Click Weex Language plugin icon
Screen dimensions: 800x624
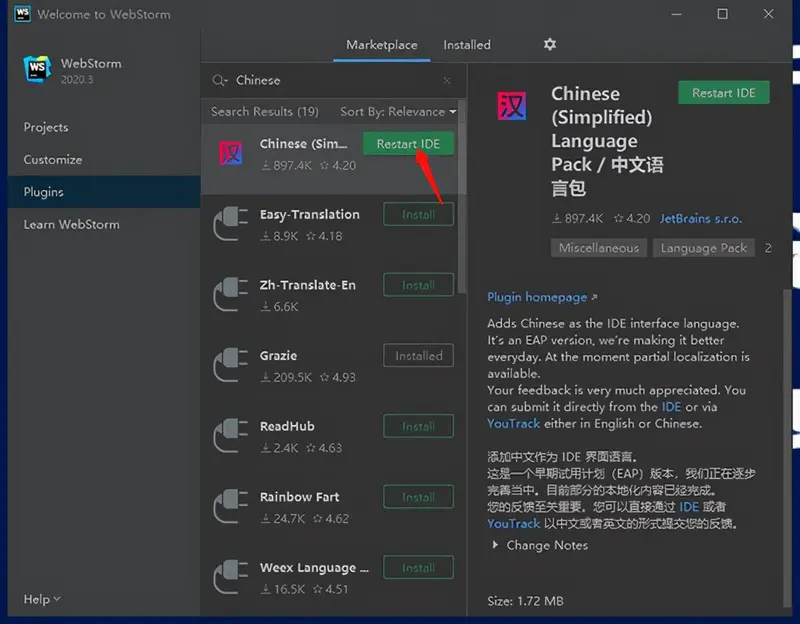(231, 577)
